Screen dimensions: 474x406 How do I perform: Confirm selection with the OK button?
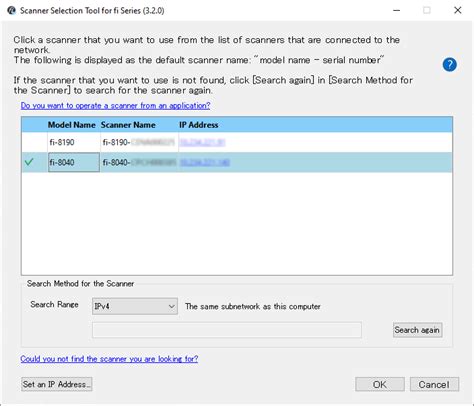coord(380,384)
